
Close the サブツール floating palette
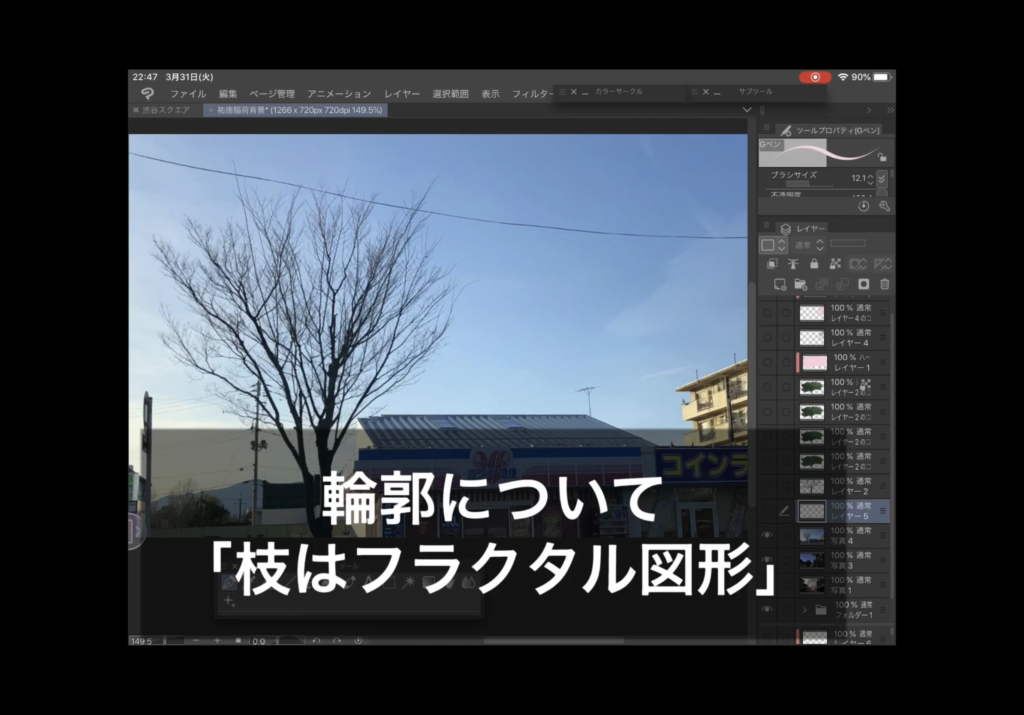(705, 92)
